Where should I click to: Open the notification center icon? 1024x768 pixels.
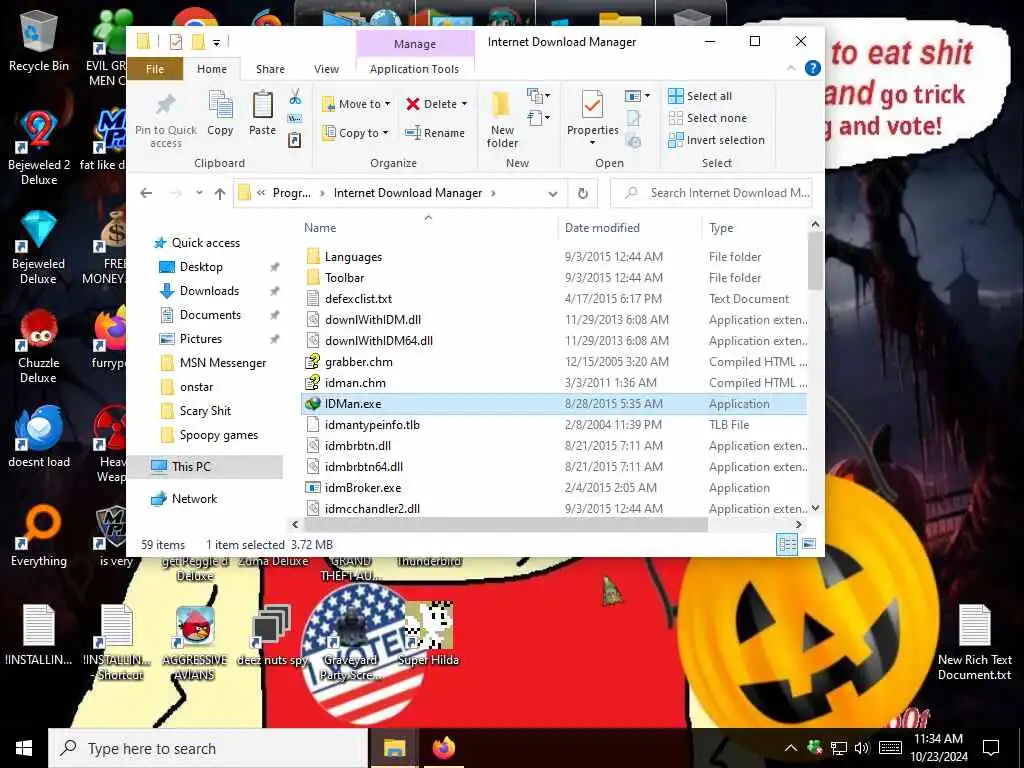[x=991, y=748]
